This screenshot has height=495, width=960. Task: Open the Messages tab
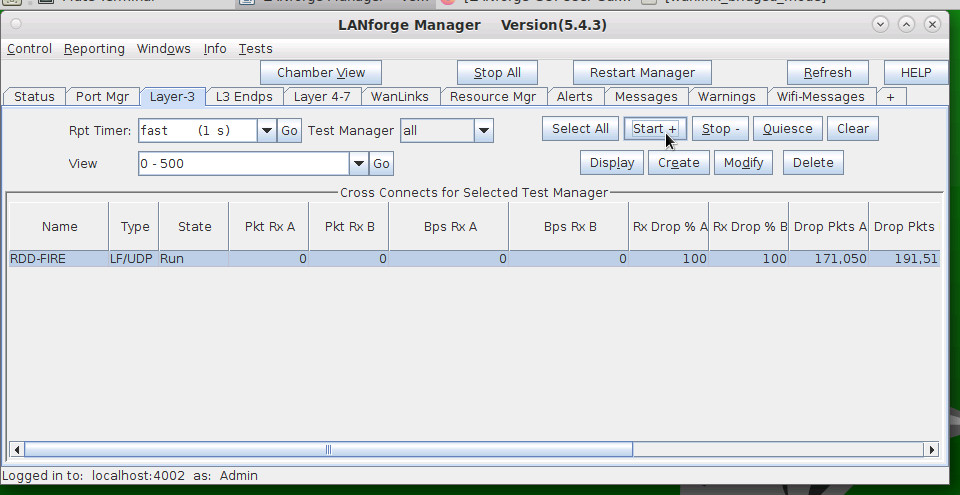tap(646, 97)
